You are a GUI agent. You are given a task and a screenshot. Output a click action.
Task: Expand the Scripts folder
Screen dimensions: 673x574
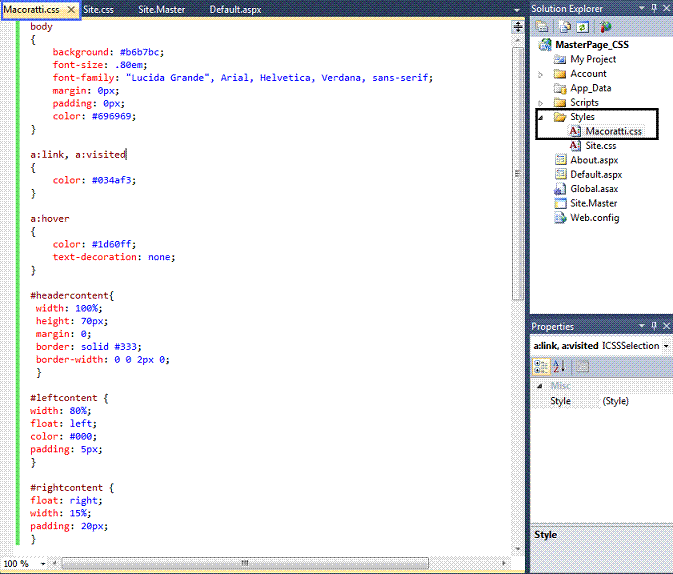(541, 103)
